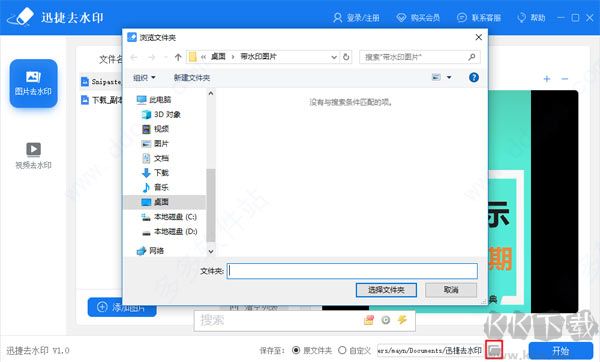600x362 pixels.
Task: Select the Snipaste file row
Action: coord(101,82)
